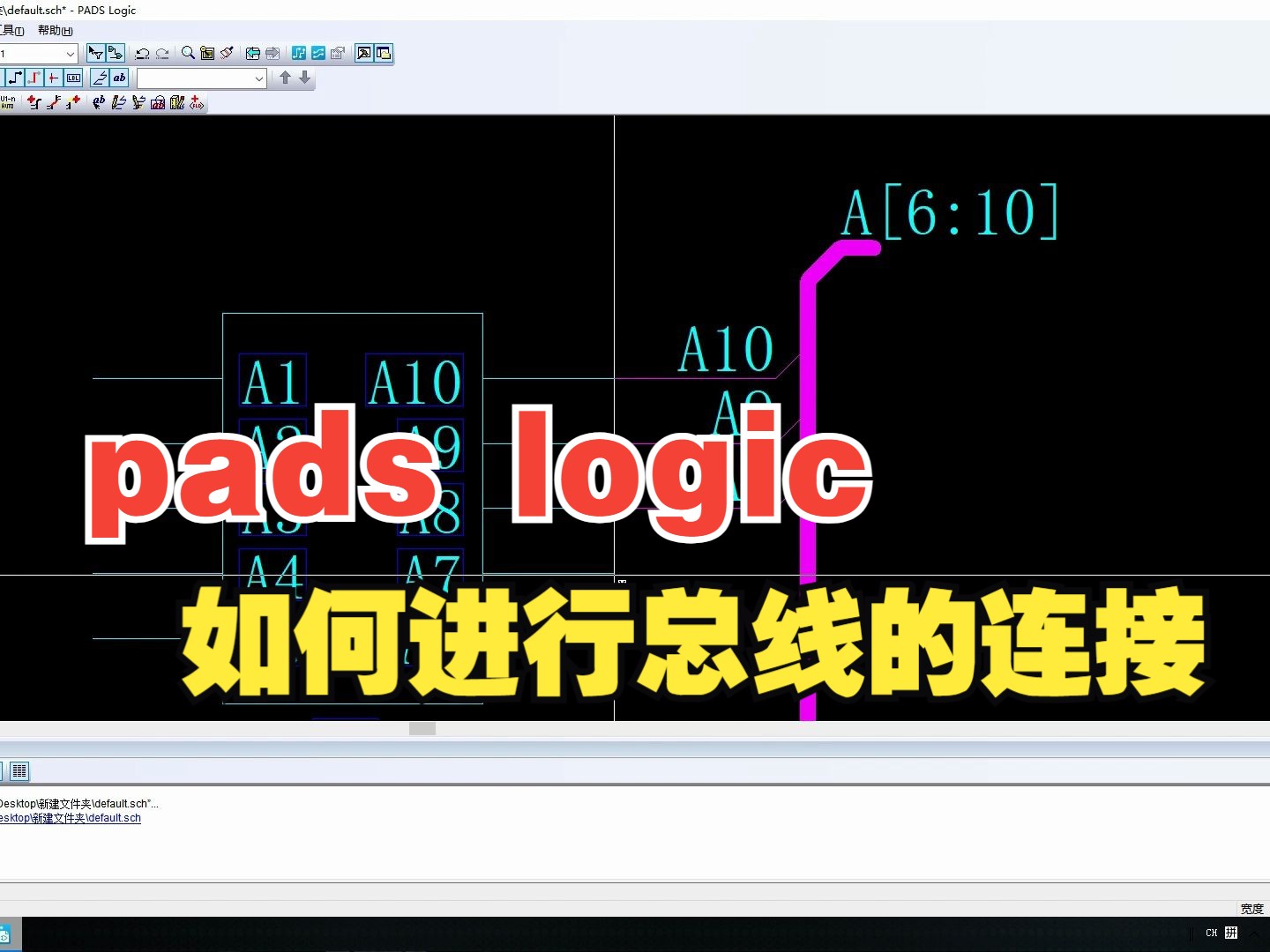Click the Redo arrow icon

click(x=162, y=54)
